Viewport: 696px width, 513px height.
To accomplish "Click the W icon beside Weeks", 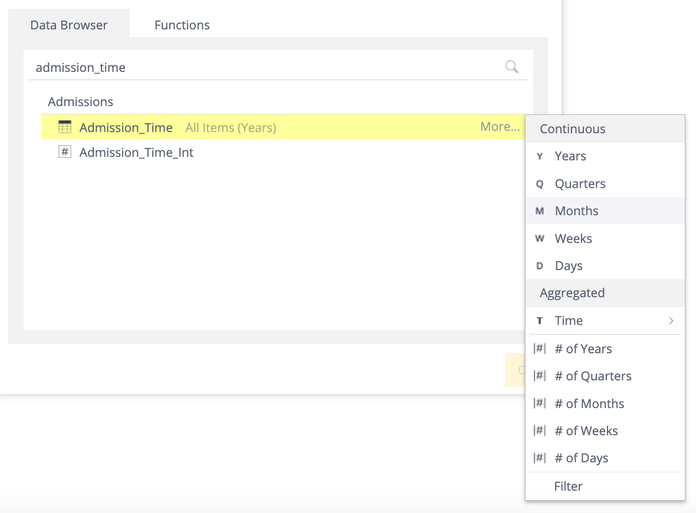I will 540,239.
